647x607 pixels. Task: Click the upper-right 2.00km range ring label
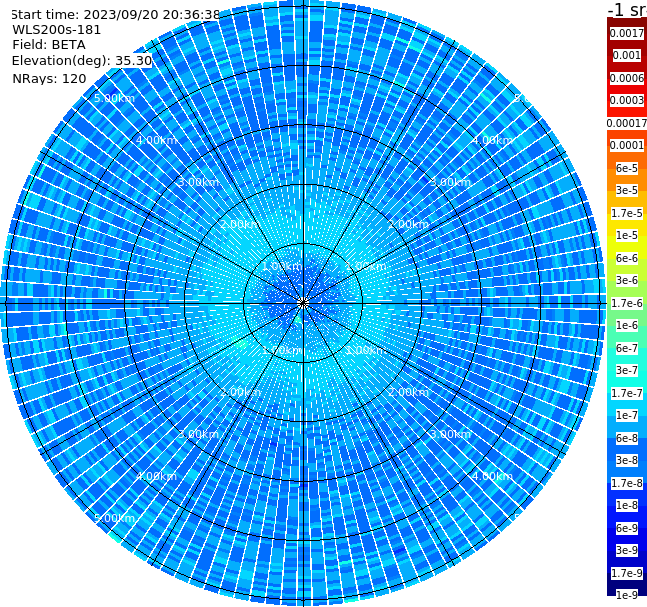pyautogui.click(x=408, y=224)
